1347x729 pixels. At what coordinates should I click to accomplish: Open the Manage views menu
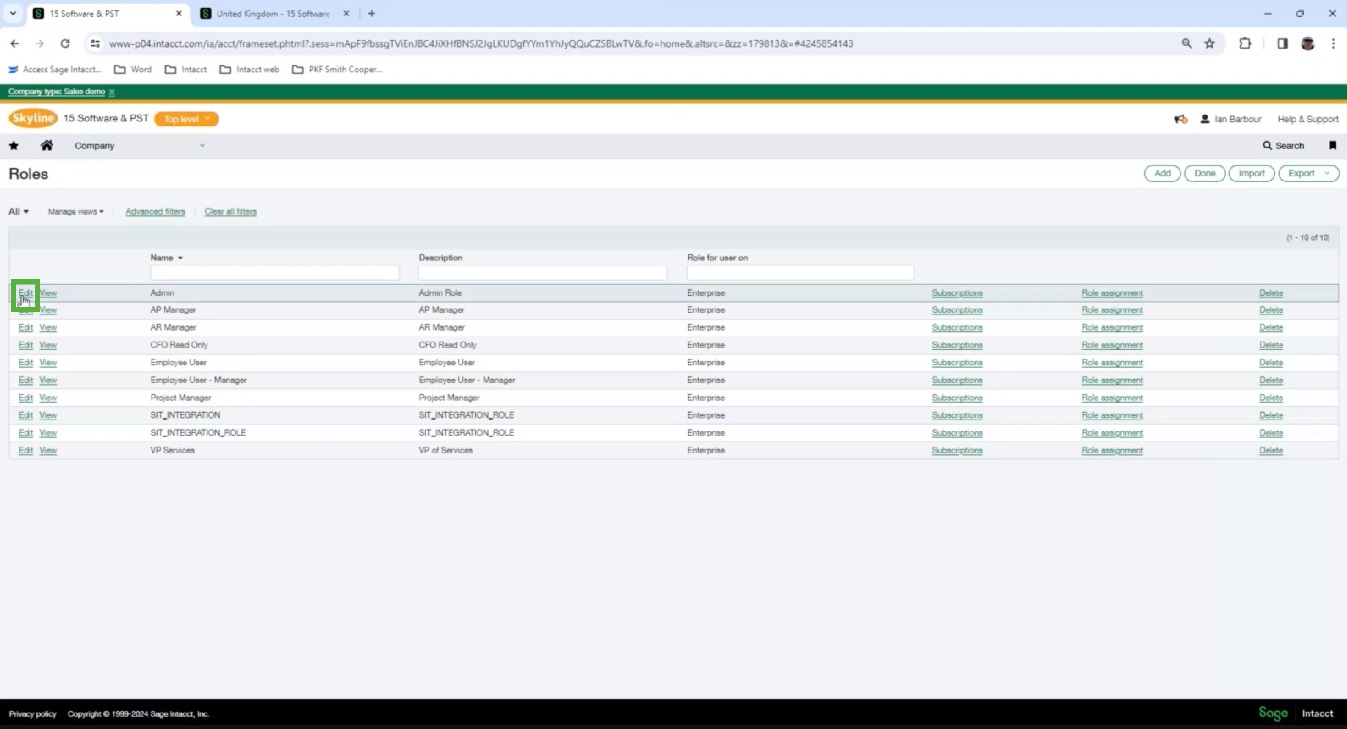click(76, 212)
